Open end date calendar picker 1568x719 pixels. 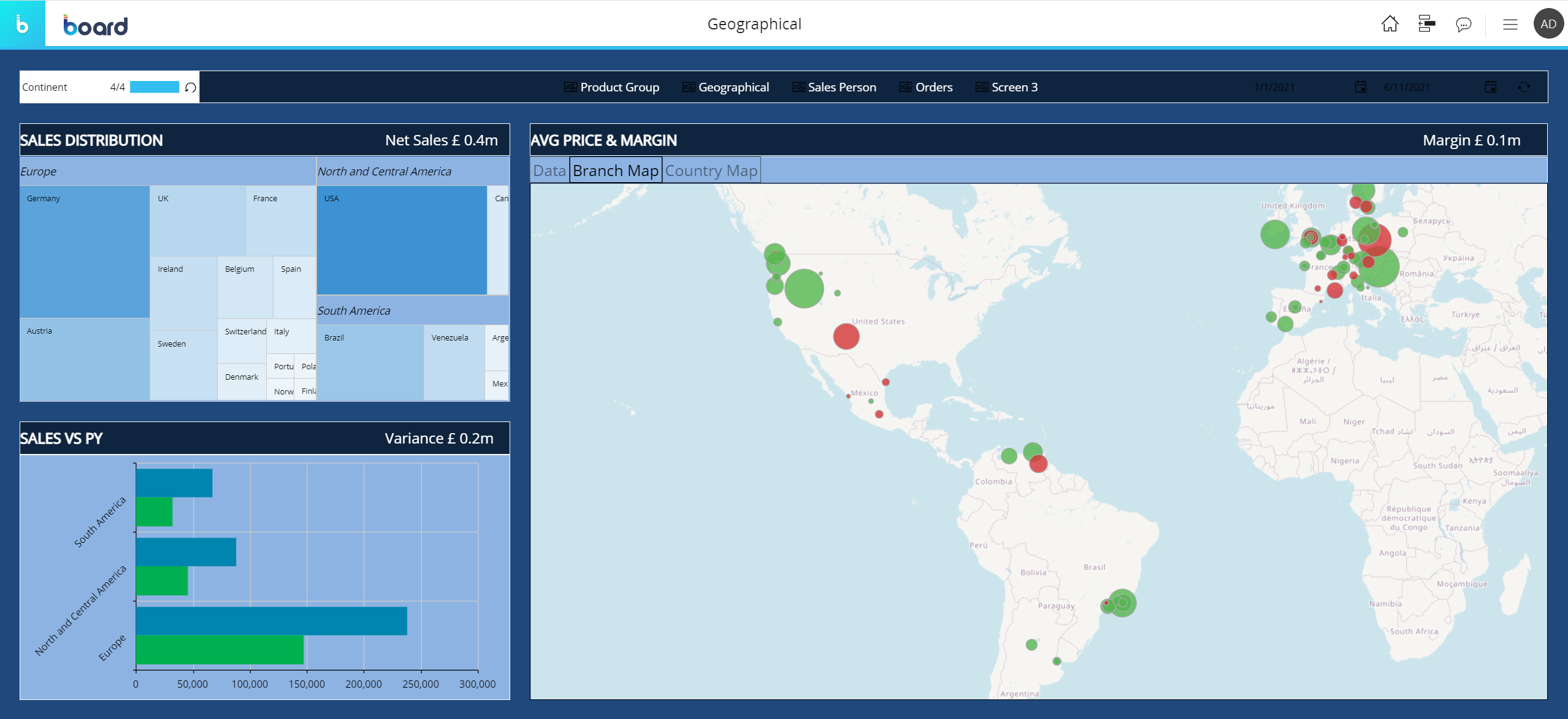click(1490, 87)
